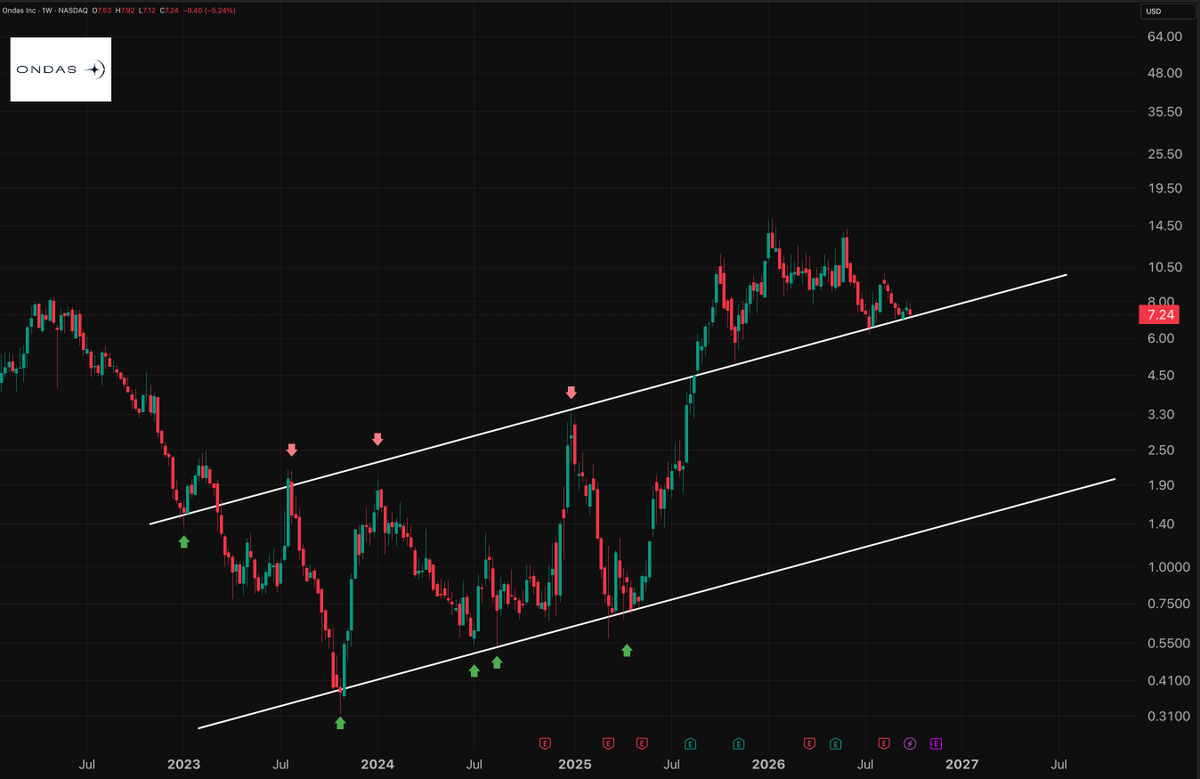This screenshot has height=779, width=1200.
Task: Click the 2027 time axis label
Action: point(963,765)
